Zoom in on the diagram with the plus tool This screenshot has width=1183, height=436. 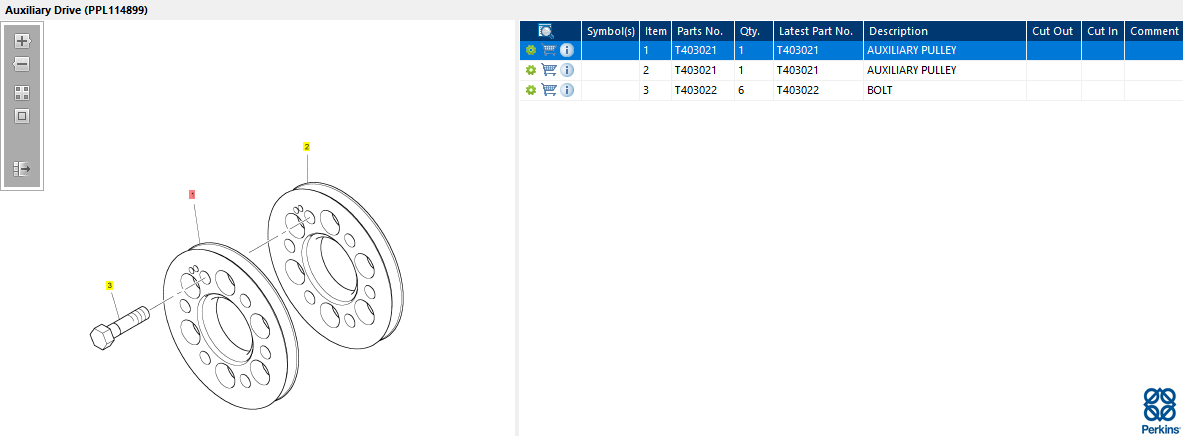tap(22, 41)
